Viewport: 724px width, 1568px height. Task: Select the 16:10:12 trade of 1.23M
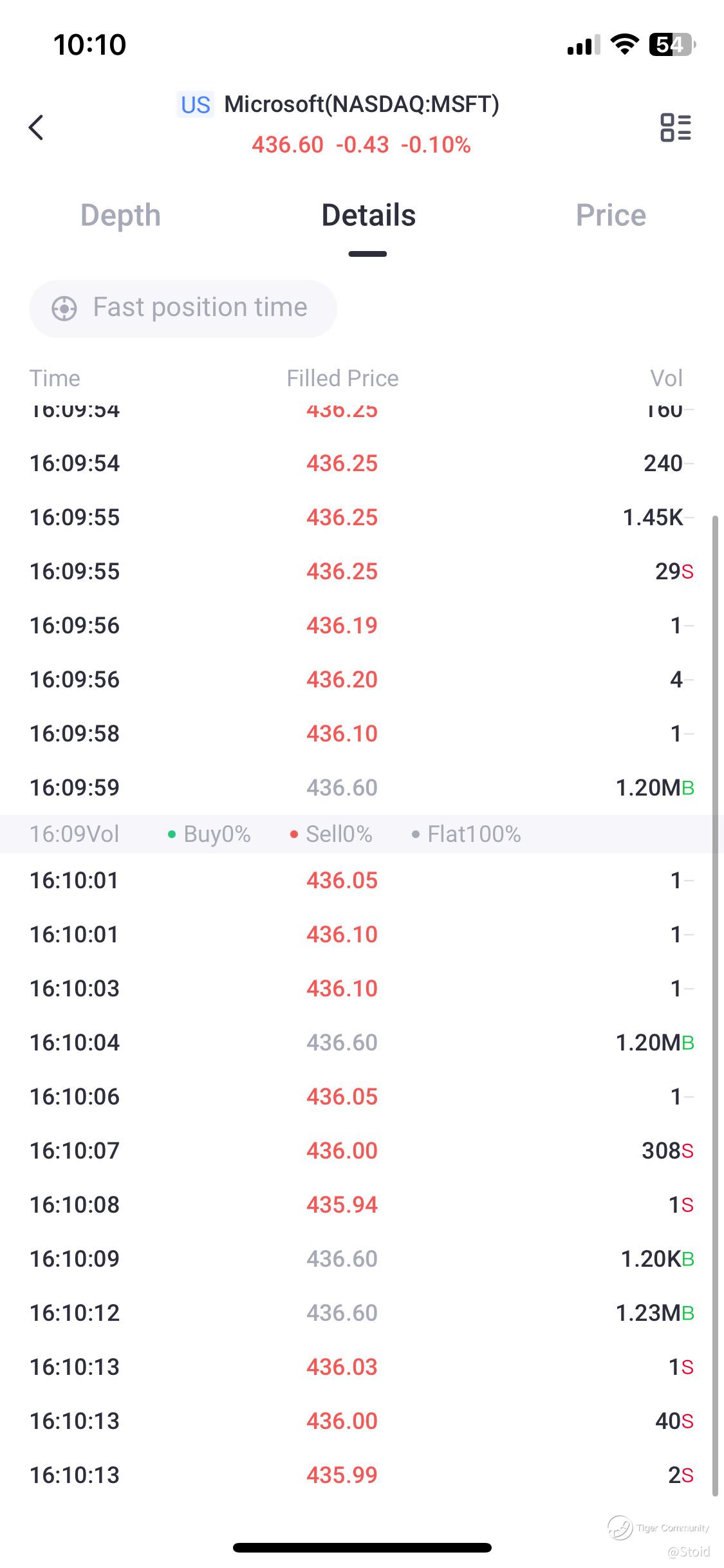click(x=362, y=1312)
